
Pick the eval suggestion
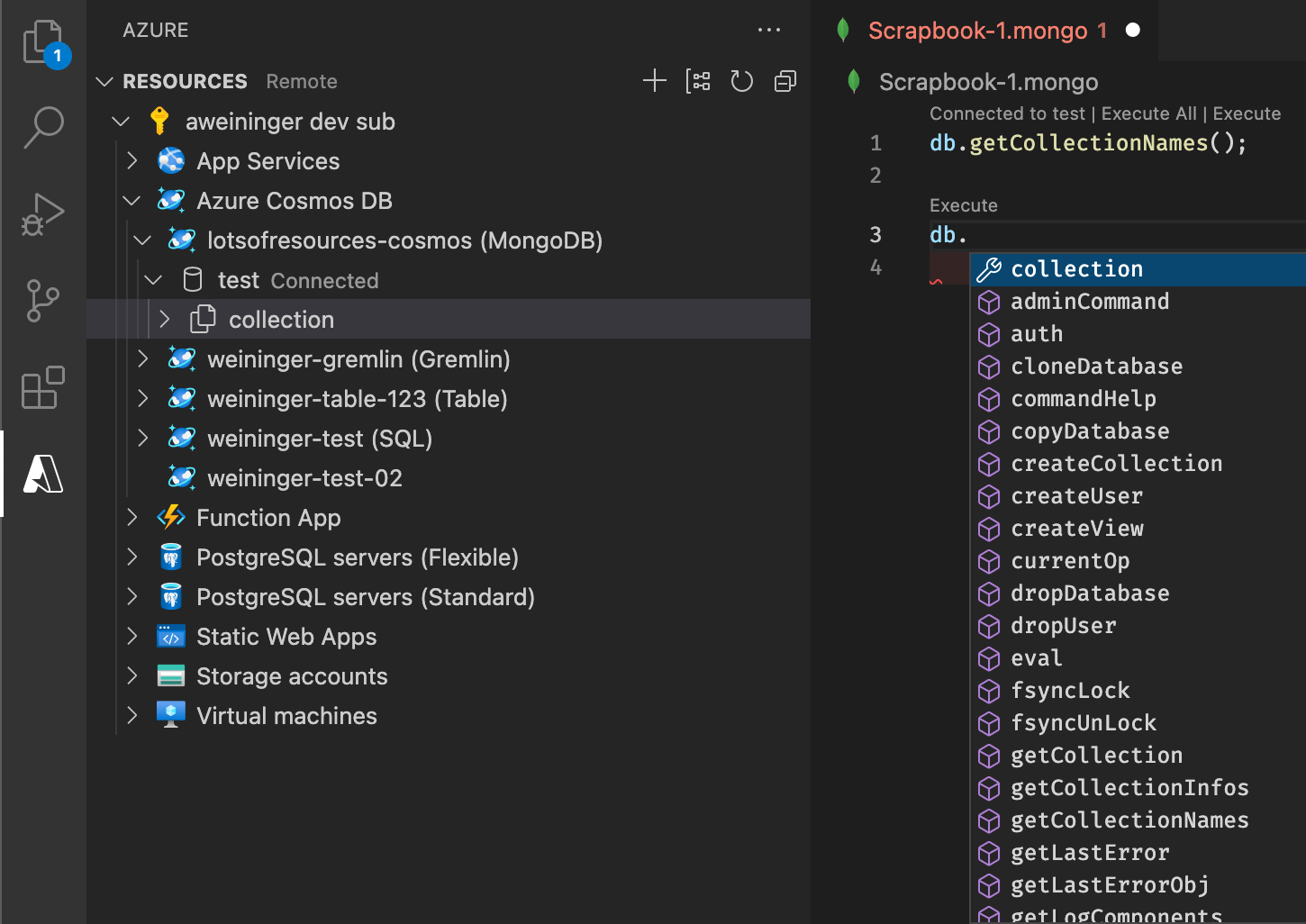click(x=1138, y=657)
